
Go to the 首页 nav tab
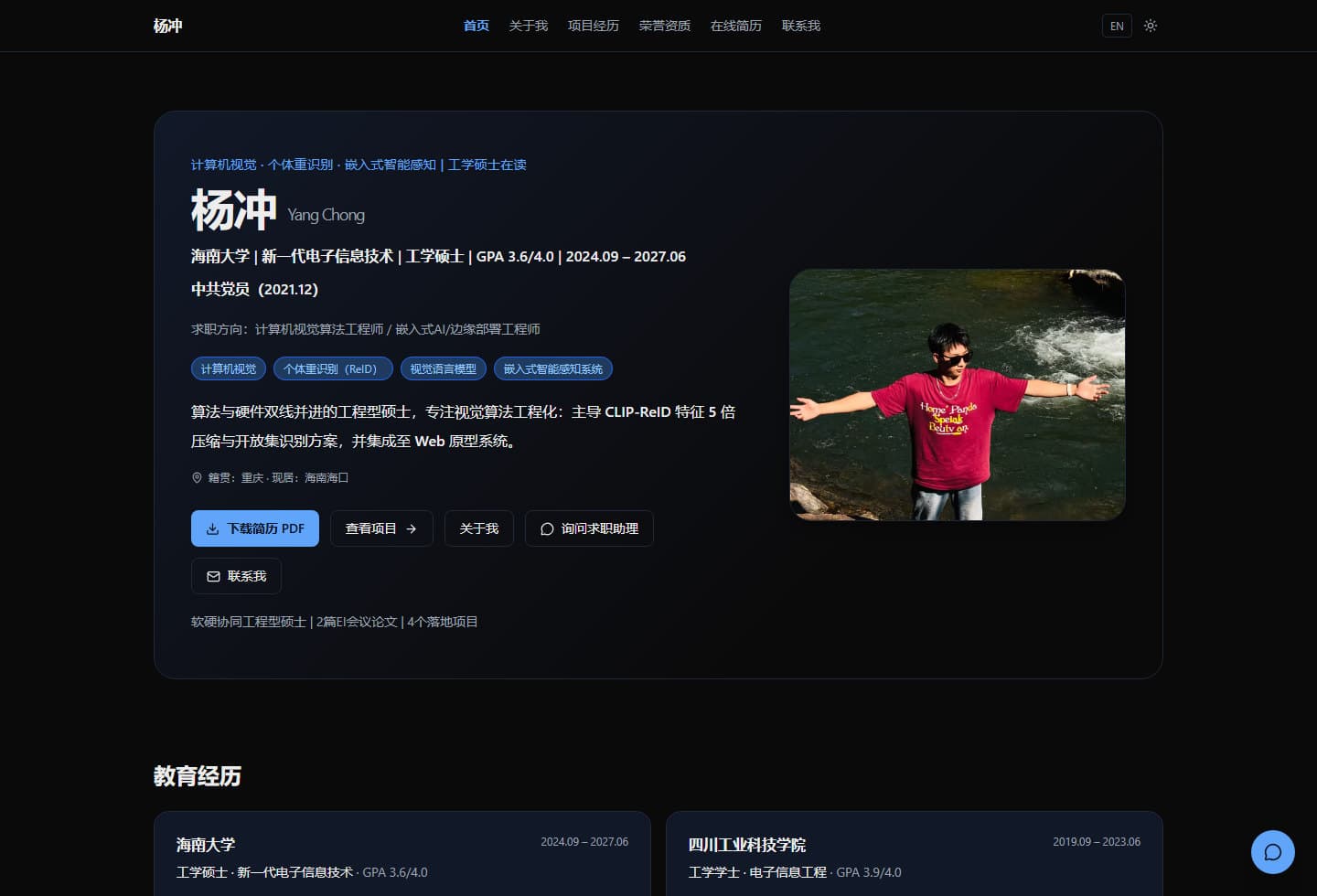click(x=476, y=26)
